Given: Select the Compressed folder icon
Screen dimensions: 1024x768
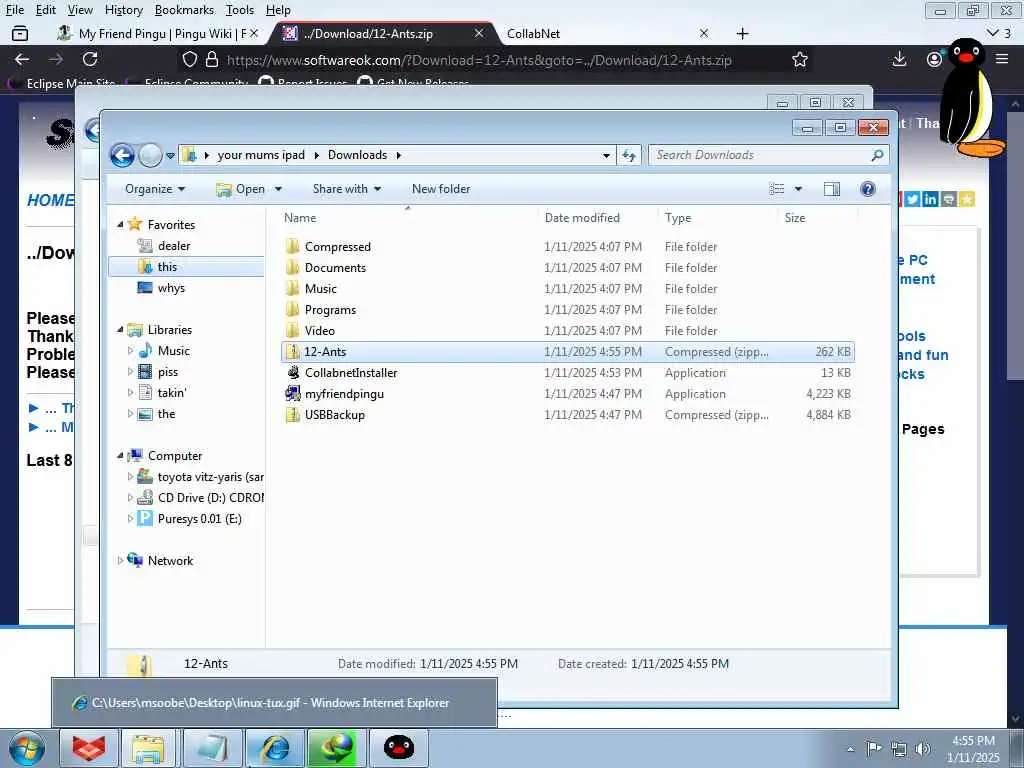Looking at the screenshot, I should point(293,247).
